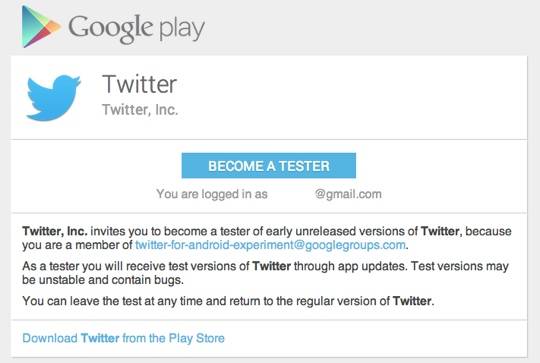Select the Twitter app title heading
Image resolution: width=540 pixels, height=363 pixels.
139,84
